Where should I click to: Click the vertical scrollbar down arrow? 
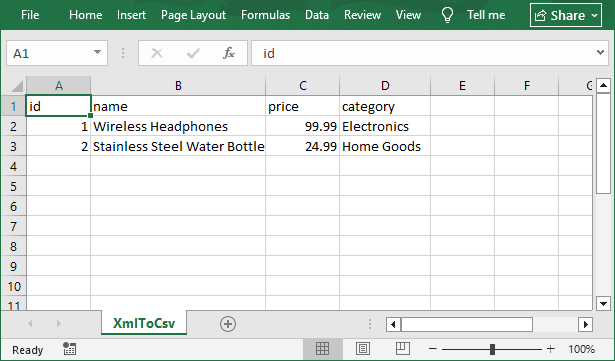point(603,303)
